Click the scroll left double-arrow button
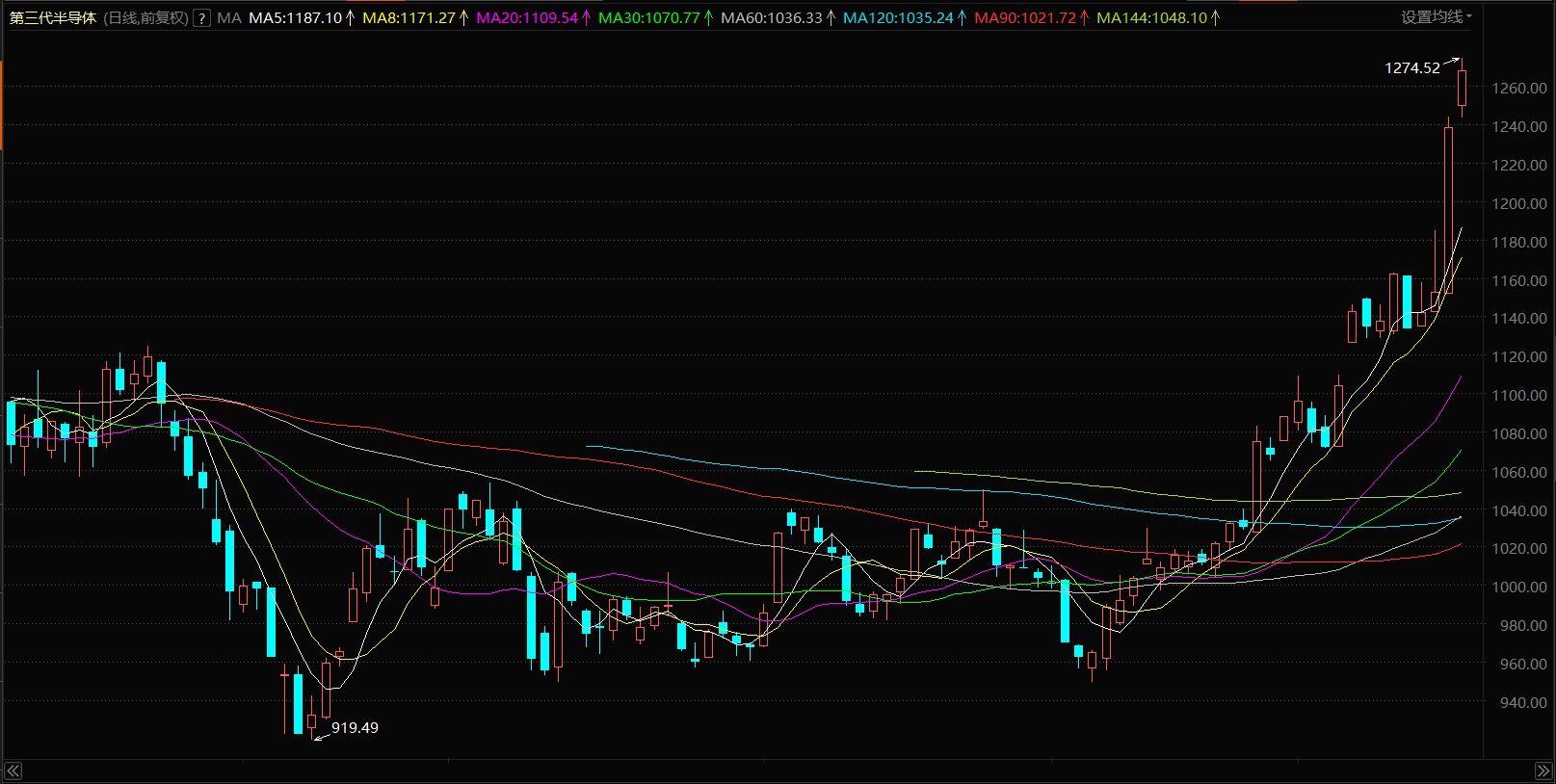This screenshot has width=1556, height=784. click(x=13, y=771)
